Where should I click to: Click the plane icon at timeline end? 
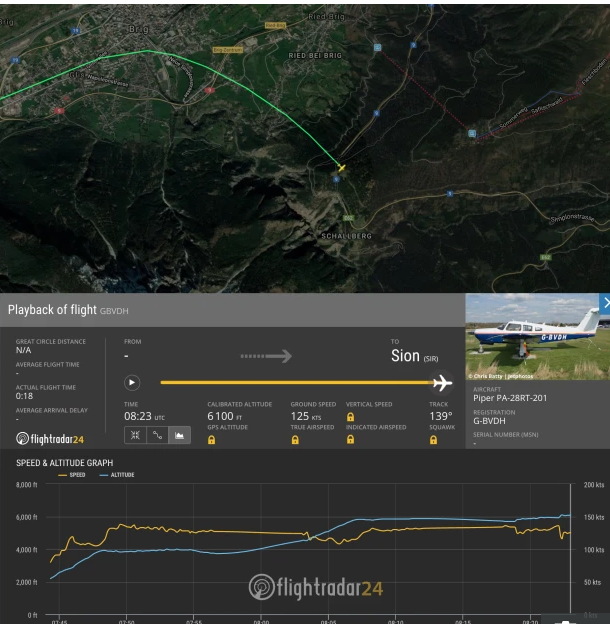coord(440,382)
